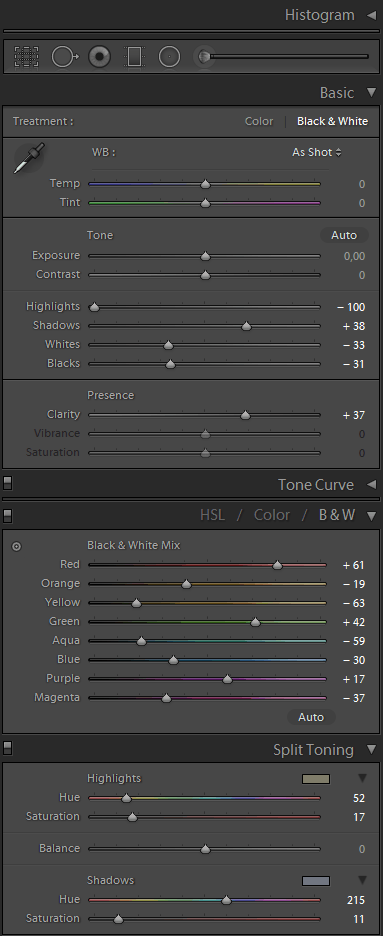This screenshot has width=383, height=936.
Task: Click the Orange mix slider handle
Action: [186, 584]
